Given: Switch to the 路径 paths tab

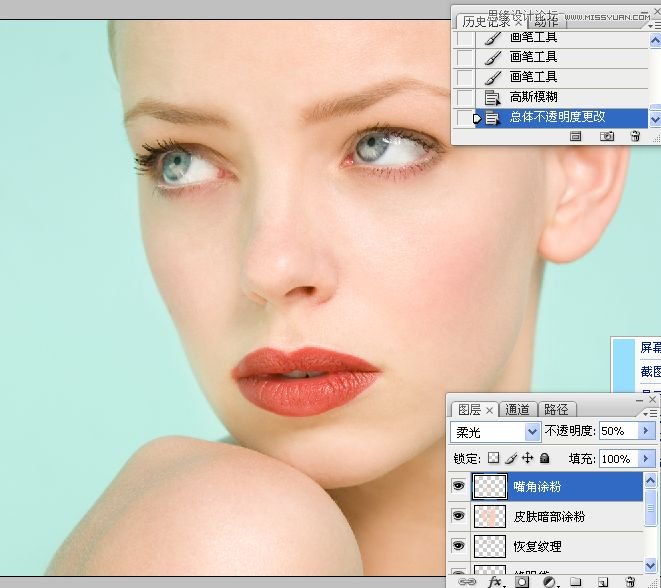Looking at the screenshot, I should pyautogui.click(x=556, y=410).
